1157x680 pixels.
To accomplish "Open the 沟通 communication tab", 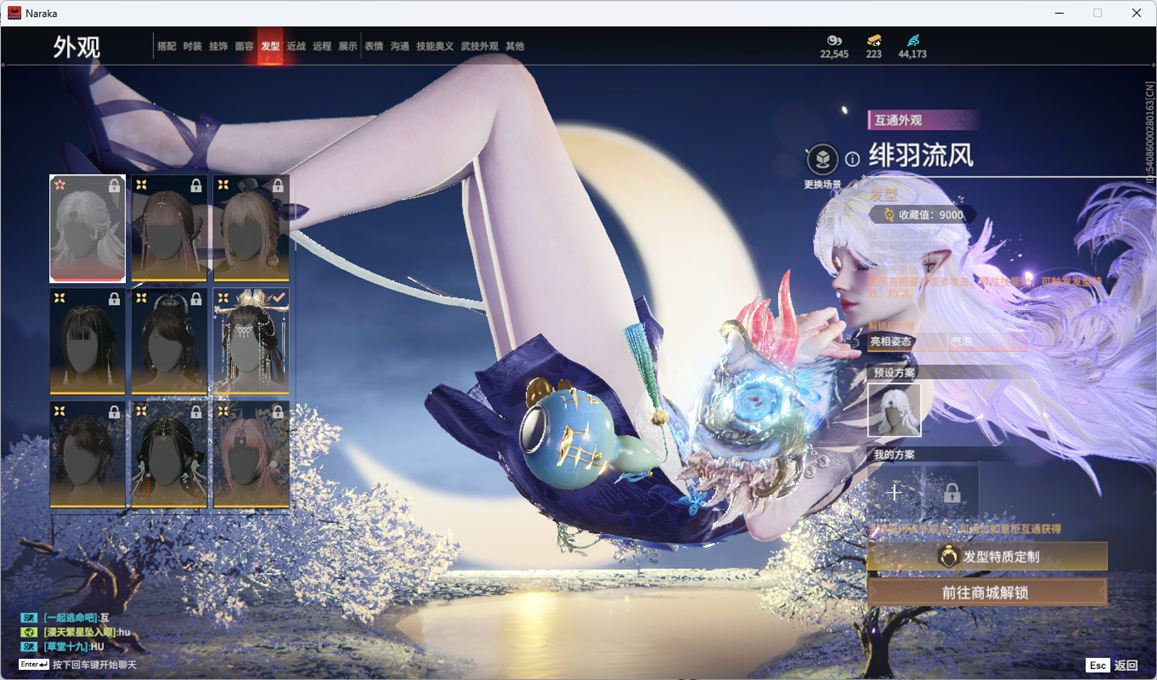I will (x=399, y=46).
